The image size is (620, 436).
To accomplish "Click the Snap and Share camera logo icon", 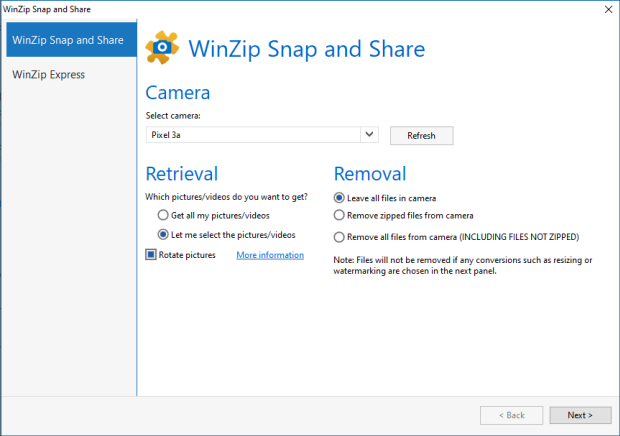I will (x=162, y=47).
